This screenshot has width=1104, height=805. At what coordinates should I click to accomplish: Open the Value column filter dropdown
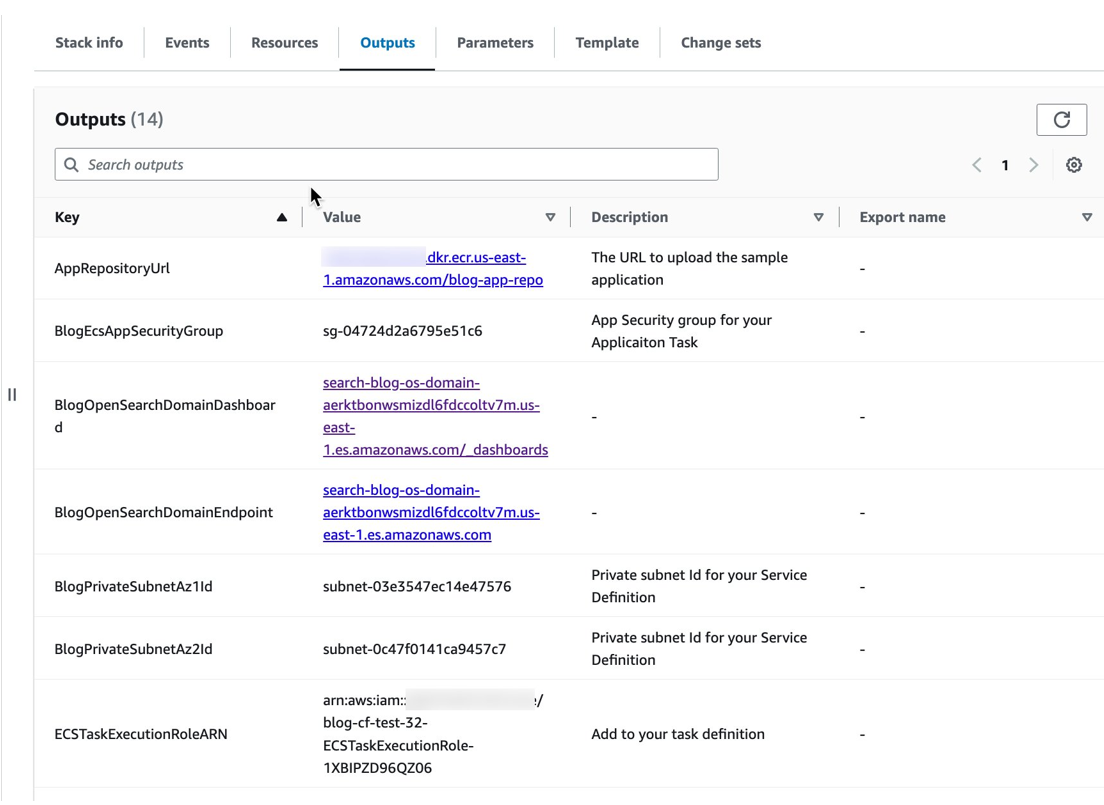[551, 217]
